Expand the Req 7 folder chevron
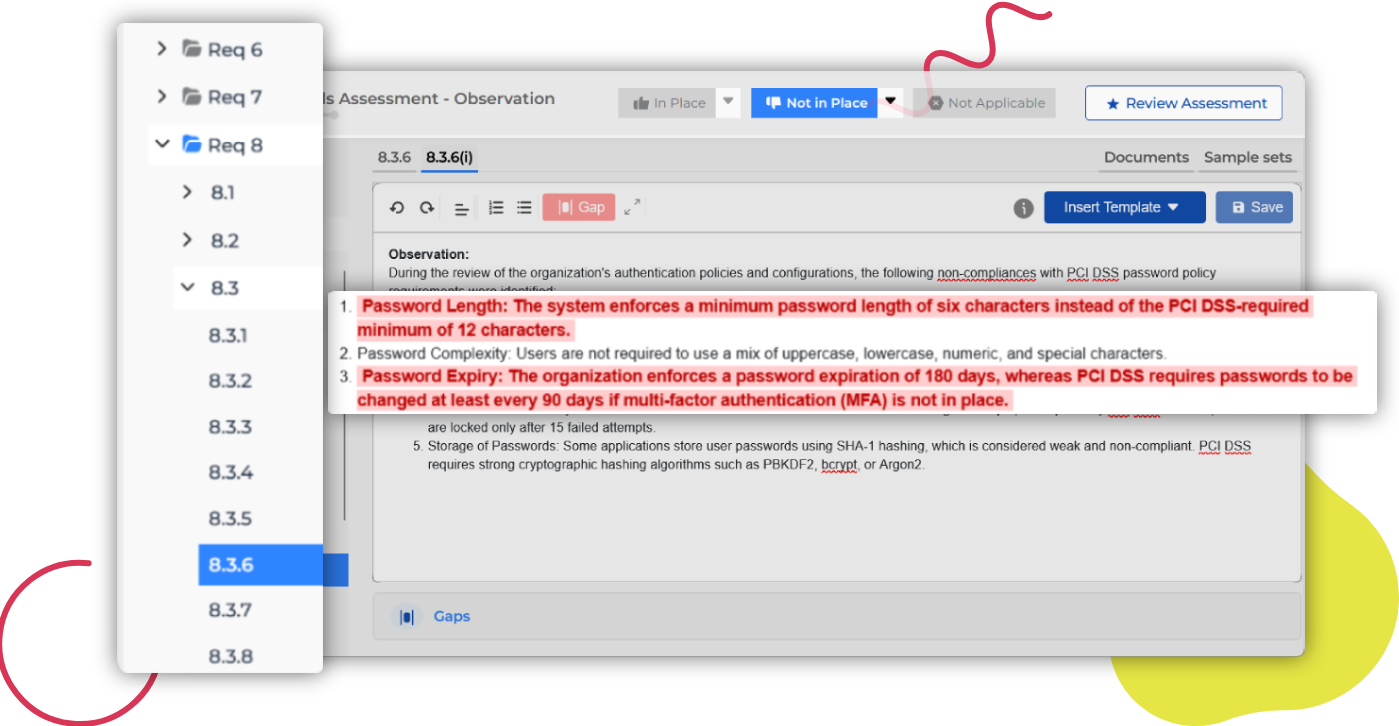The width and height of the screenshot is (1399, 726). (162, 96)
